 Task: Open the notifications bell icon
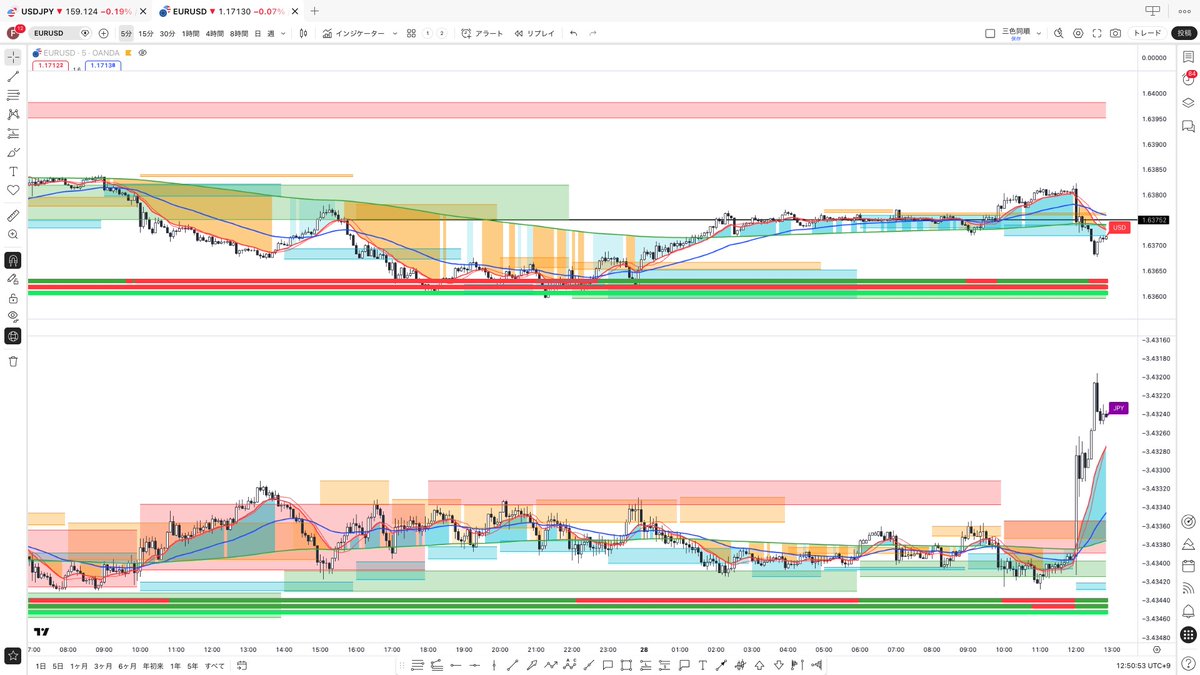pyautogui.click(x=1188, y=611)
